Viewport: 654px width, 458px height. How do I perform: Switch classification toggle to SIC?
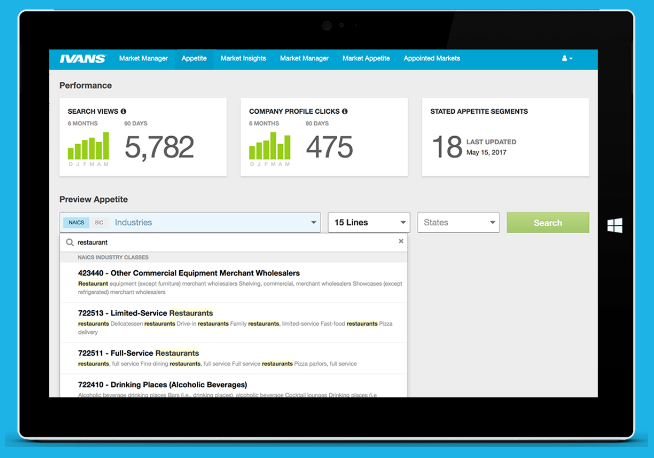(99, 222)
